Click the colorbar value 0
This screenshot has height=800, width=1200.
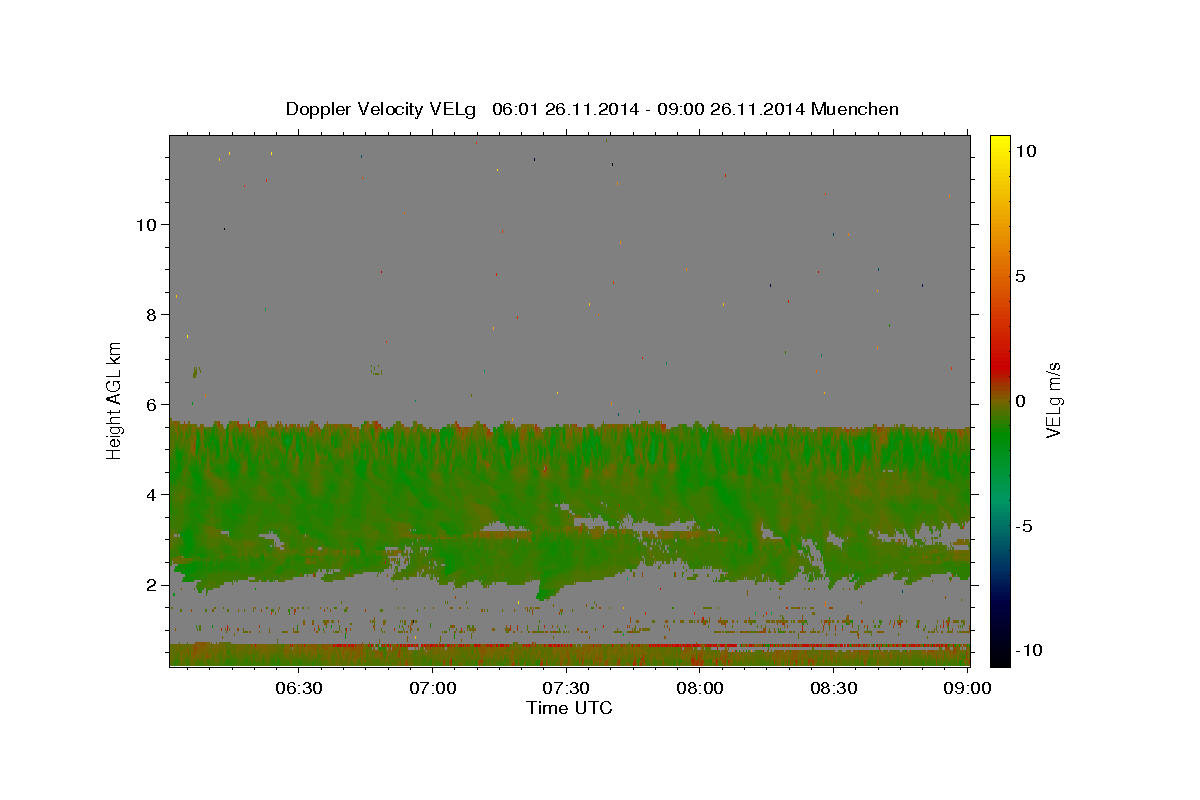coord(1021,400)
